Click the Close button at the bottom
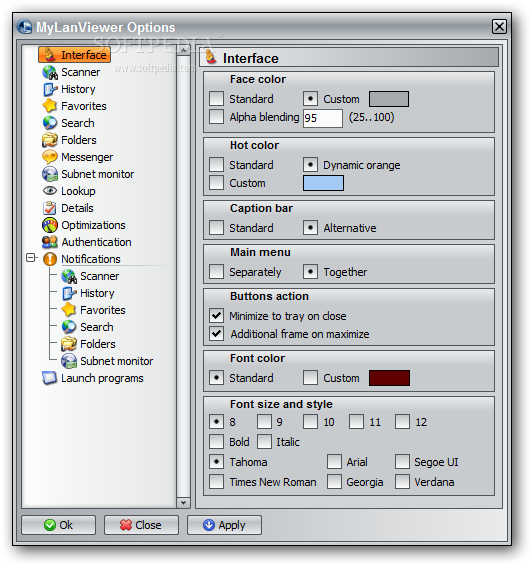The height and width of the screenshot is (566, 532). (141, 525)
